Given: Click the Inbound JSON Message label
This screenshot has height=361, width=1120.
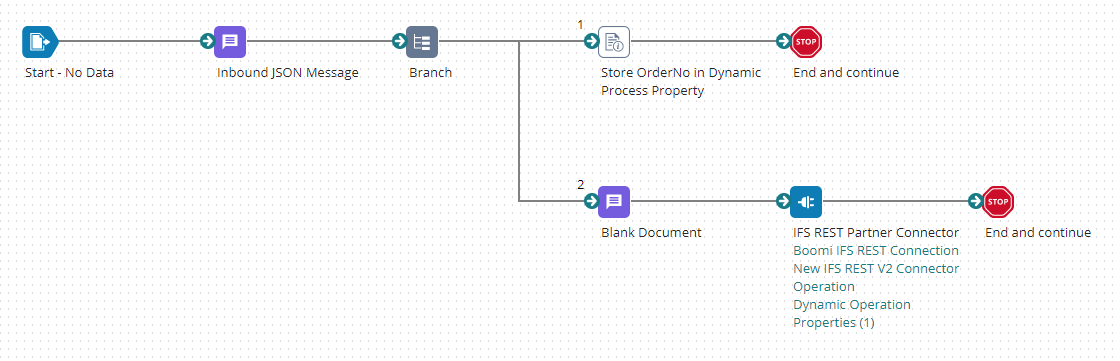Looking at the screenshot, I should [x=288, y=73].
